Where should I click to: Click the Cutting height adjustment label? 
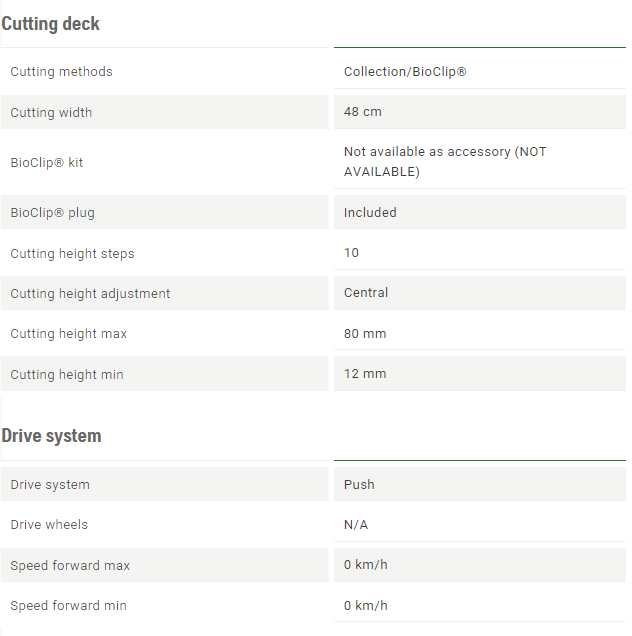(90, 294)
